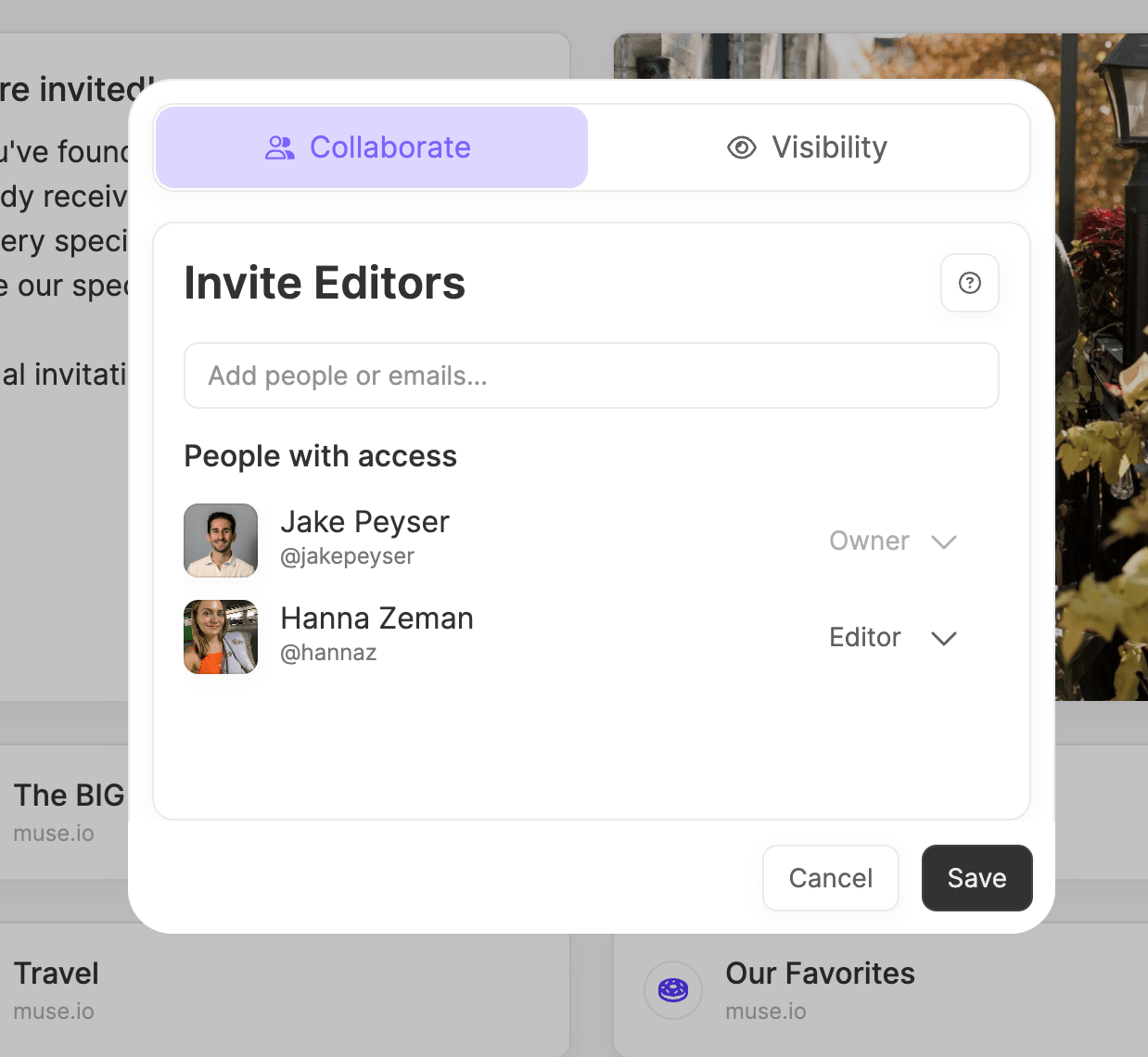Open the help icon beside Invite Editors
Viewport: 1148px width, 1057px height.
coord(970,283)
